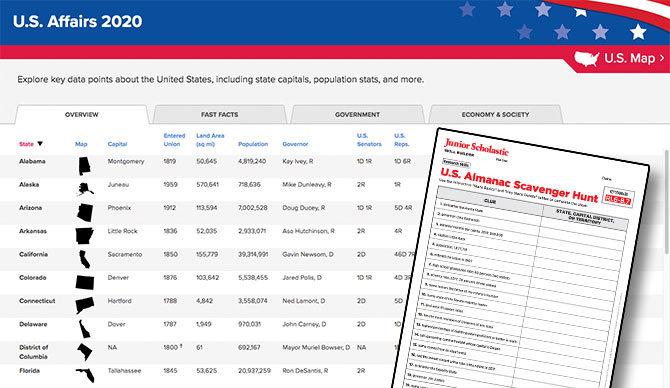Click governor Gavin Newsom, D
Screen dimensions: 670x388
(308, 254)
